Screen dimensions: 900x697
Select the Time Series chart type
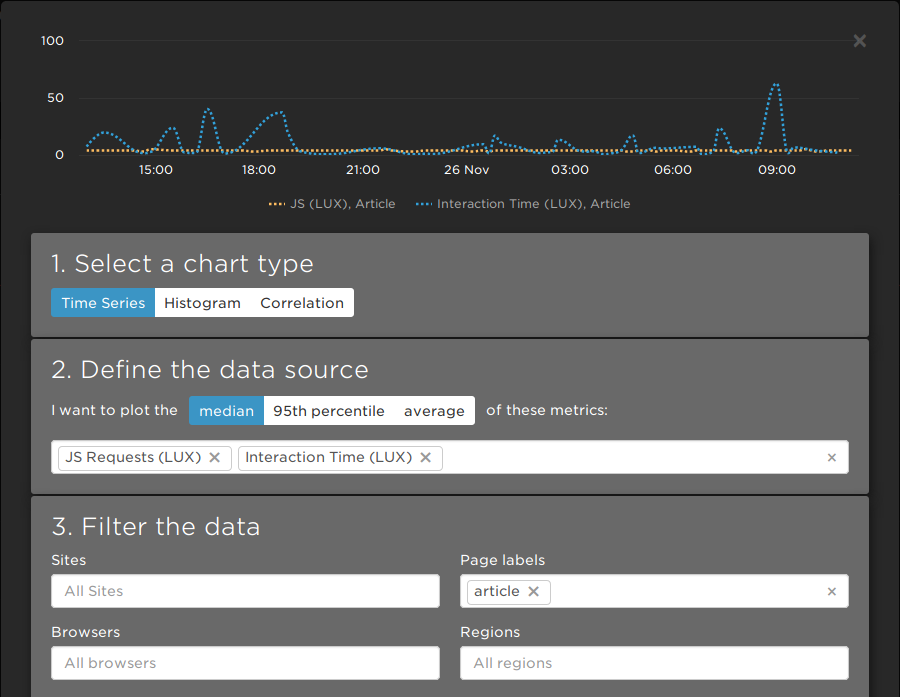click(103, 303)
